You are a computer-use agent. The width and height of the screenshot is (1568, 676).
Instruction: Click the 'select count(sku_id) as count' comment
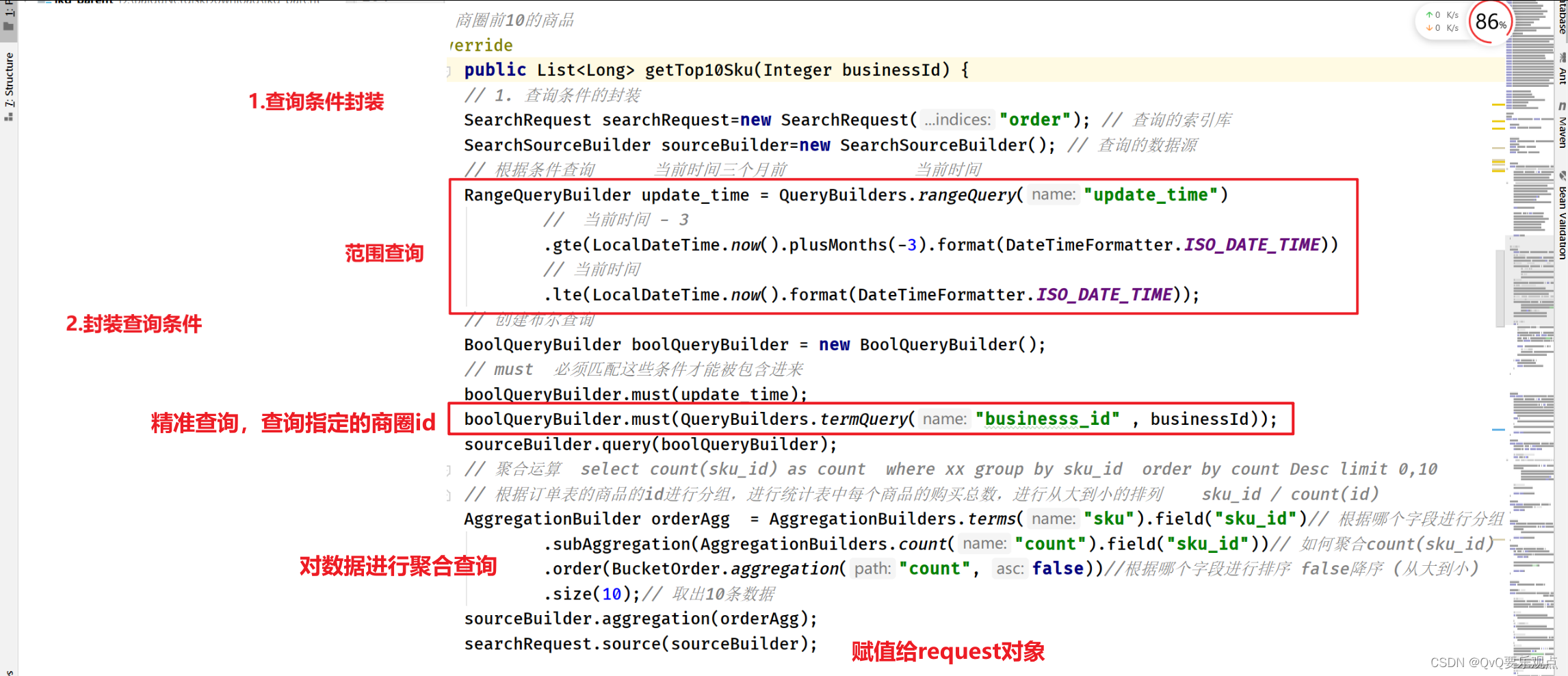coord(723,469)
